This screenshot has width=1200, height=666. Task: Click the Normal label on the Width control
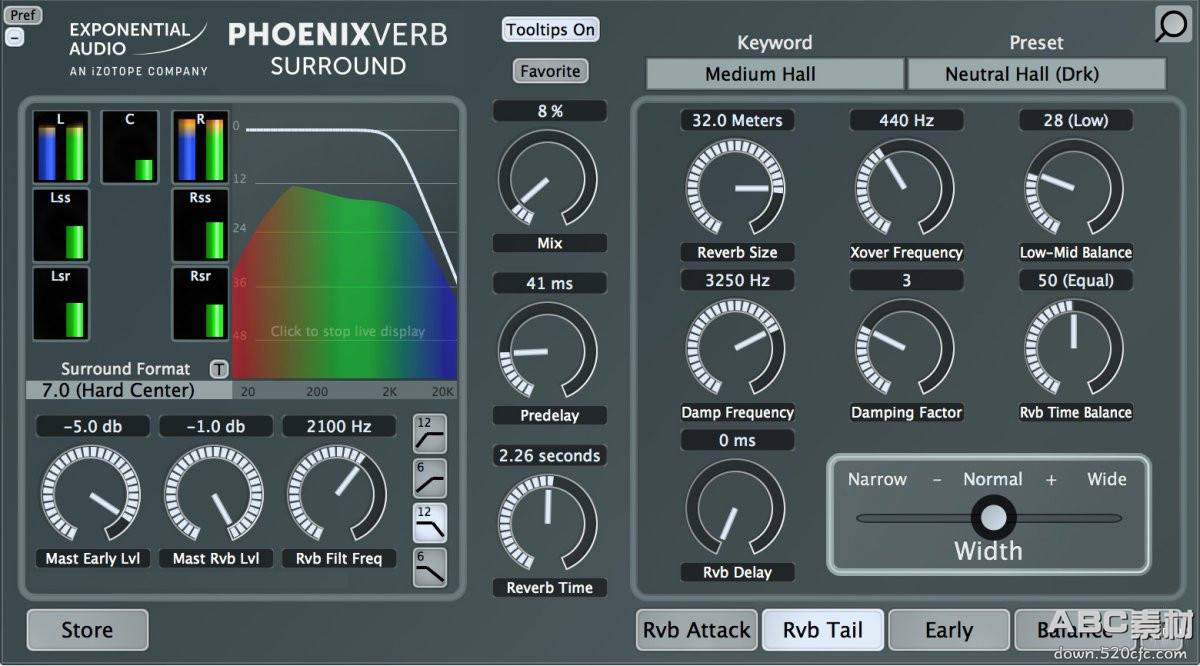pyautogui.click(x=993, y=479)
